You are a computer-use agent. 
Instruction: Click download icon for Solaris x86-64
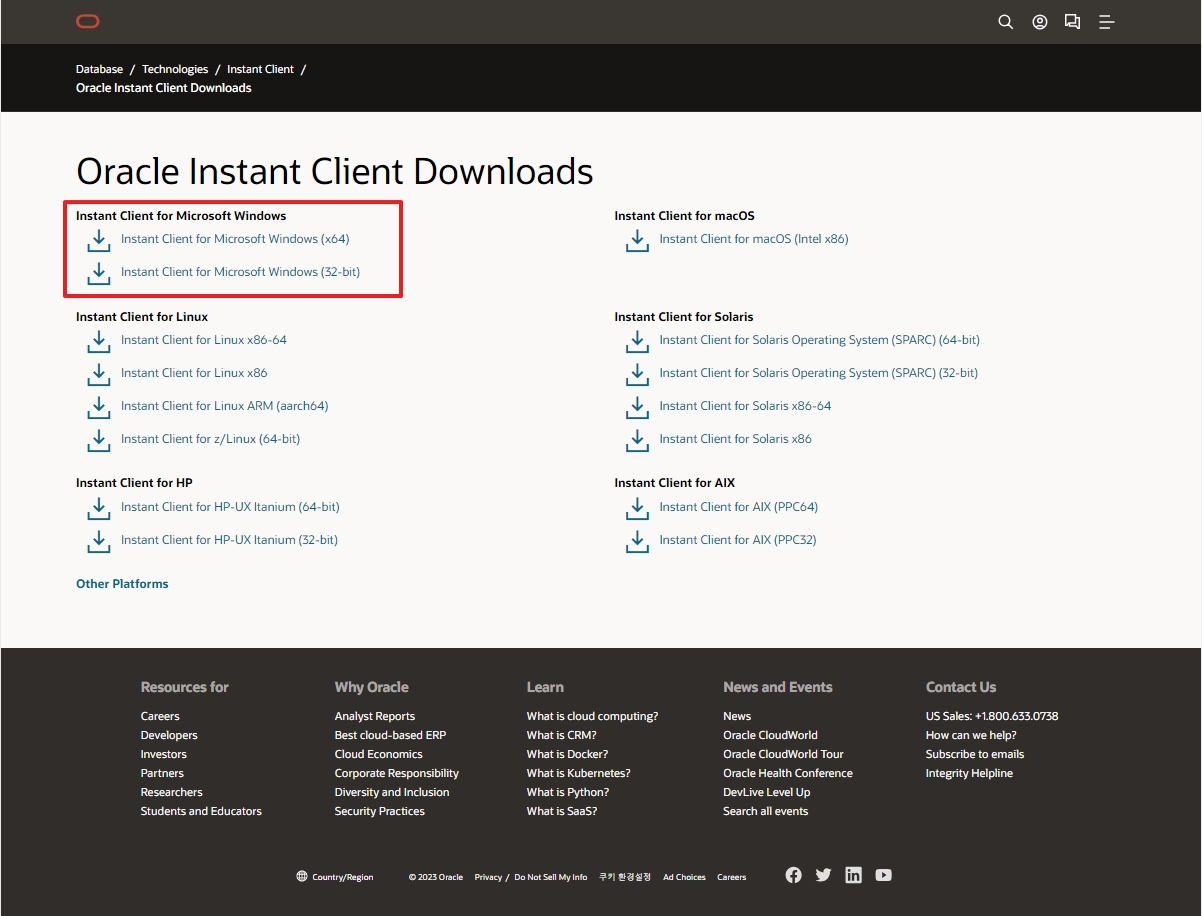(x=637, y=407)
